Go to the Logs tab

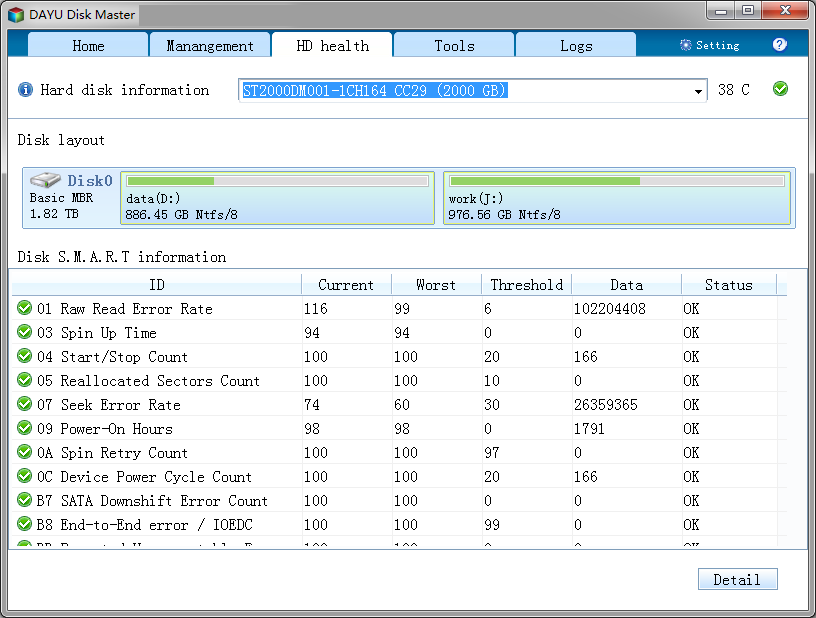pos(576,46)
